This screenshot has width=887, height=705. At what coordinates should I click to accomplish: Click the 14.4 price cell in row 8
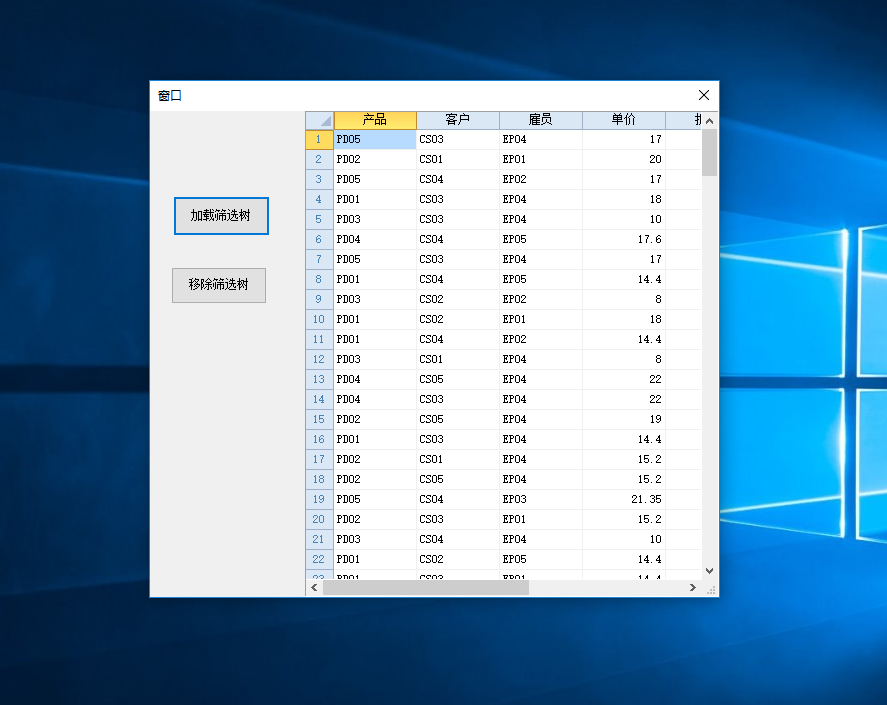(624, 280)
